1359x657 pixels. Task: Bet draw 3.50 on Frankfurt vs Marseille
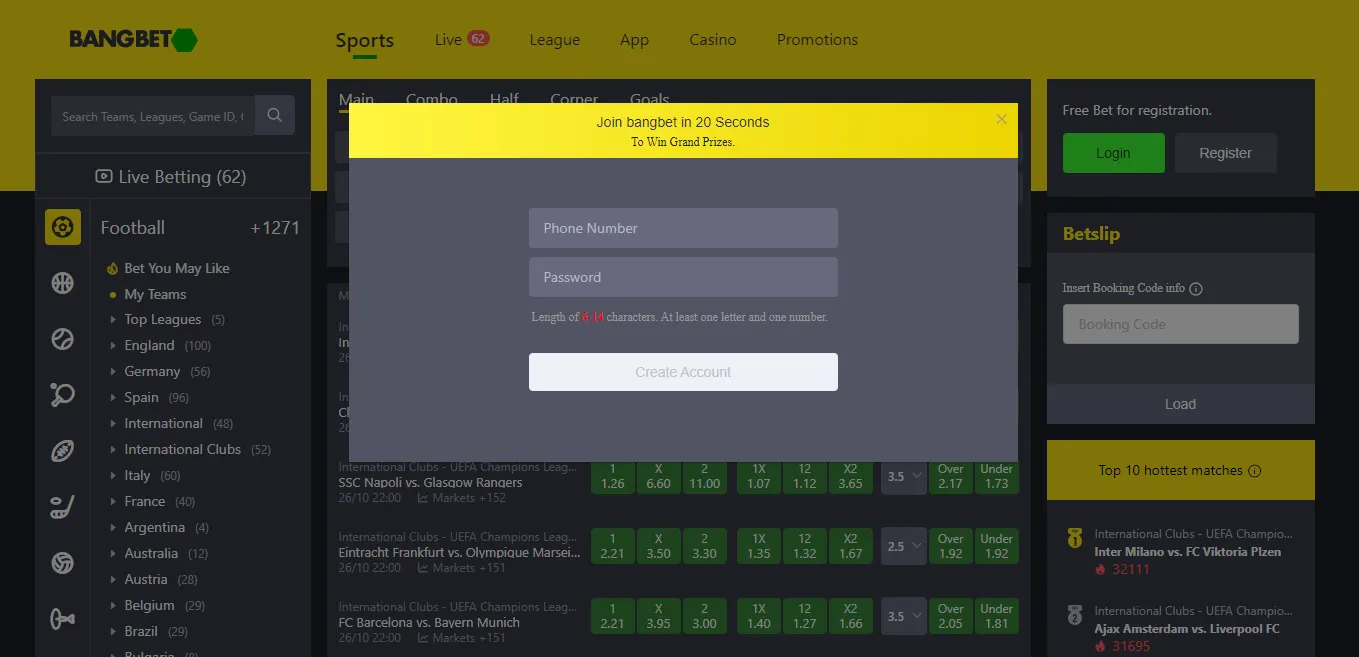click(x=659, y=546)
